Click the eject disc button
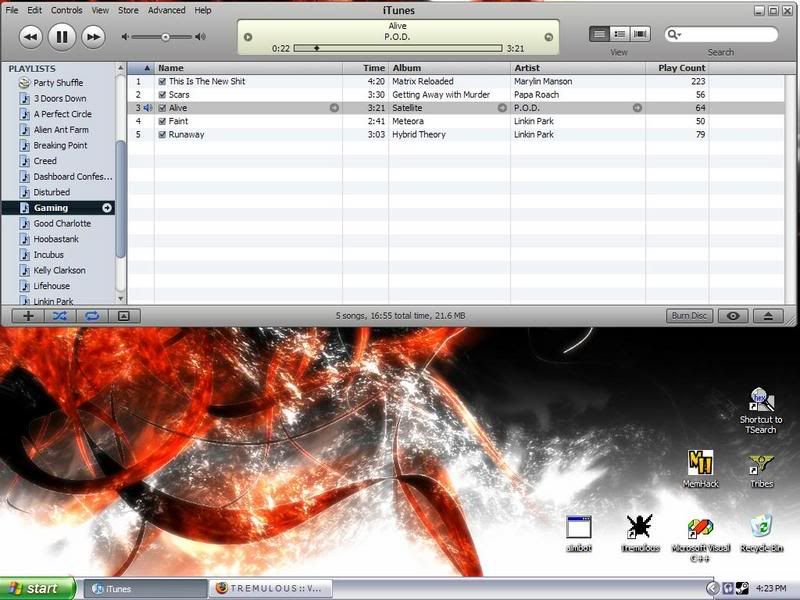Screen dimensions: 800x600 [768, 316]
